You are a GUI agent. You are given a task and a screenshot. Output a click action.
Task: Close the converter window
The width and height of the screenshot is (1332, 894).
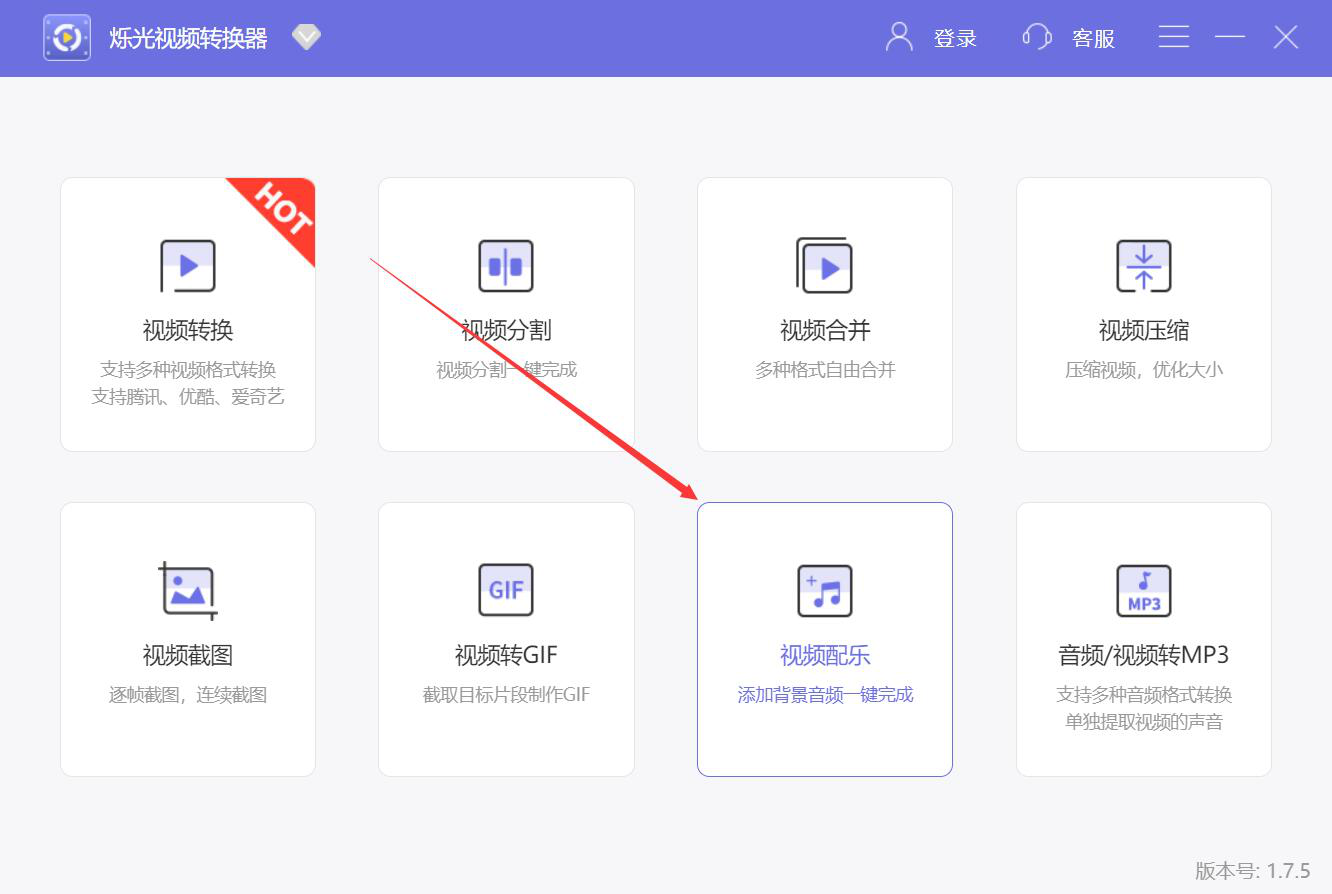[1286, 38]
